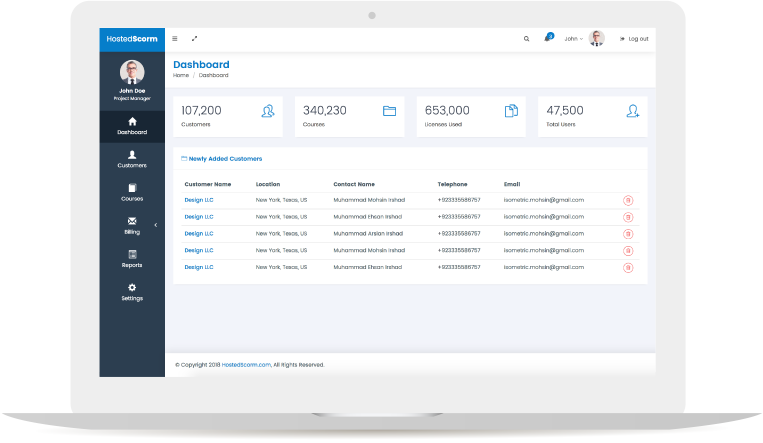Click the Customers card user icon
Screen dimensions: 763x443
click(268, 111)
